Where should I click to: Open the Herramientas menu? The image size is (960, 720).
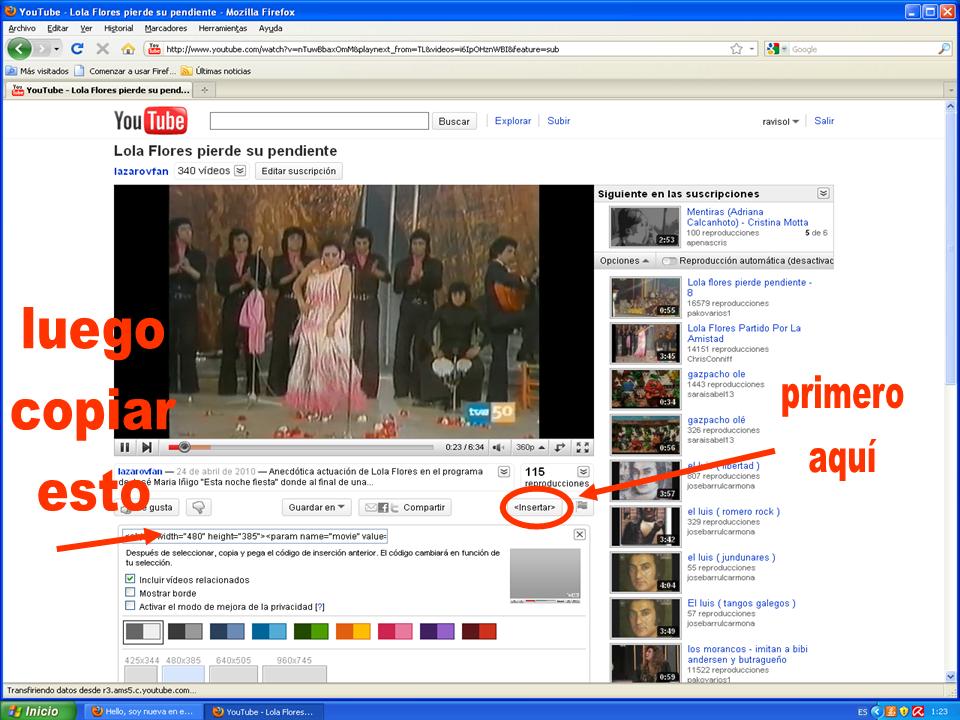pyautogui.click(x=223, y=28)
